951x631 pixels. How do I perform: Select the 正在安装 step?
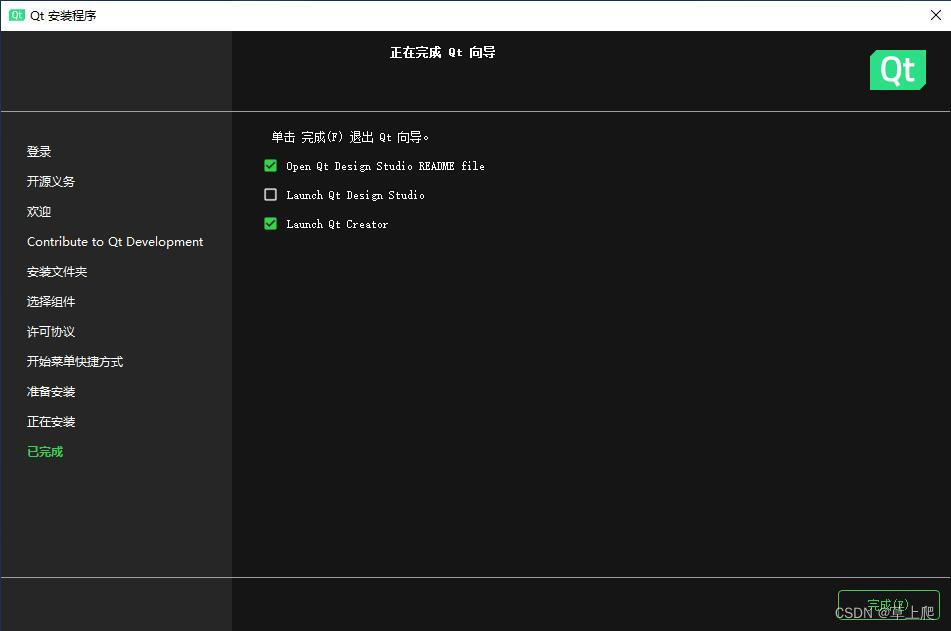(50, 421)
